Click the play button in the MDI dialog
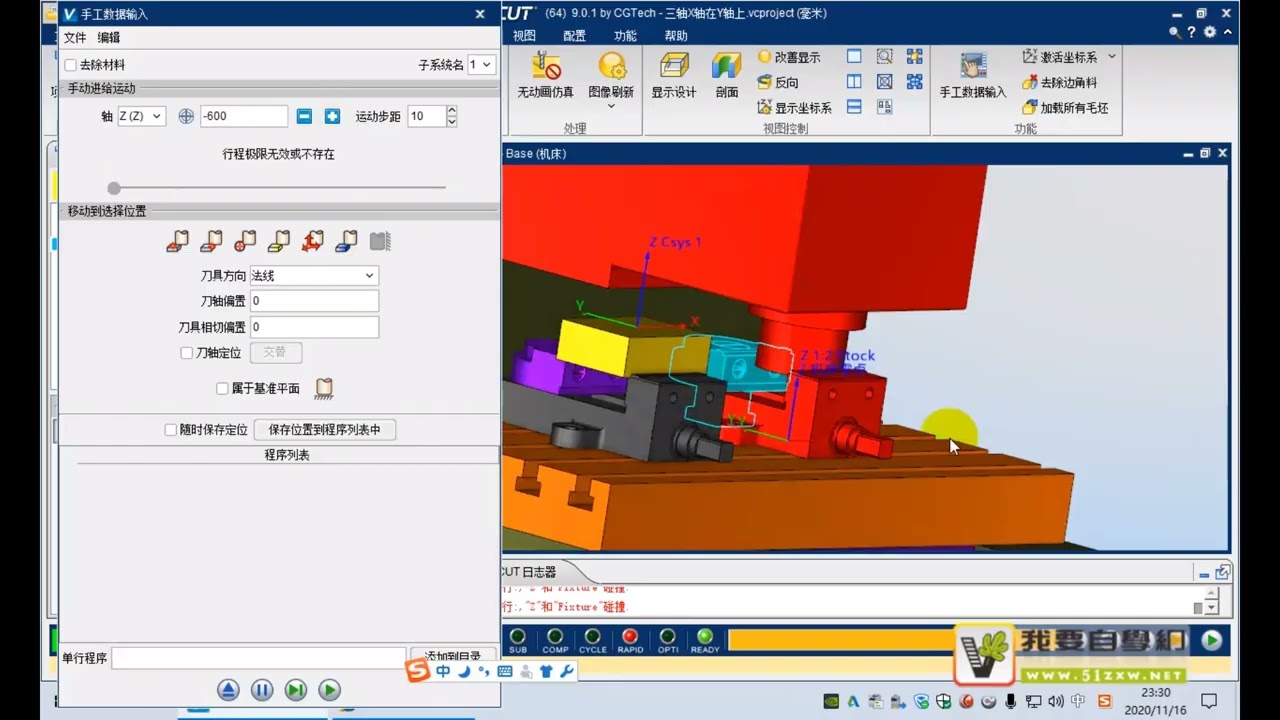 pos(329,690)
